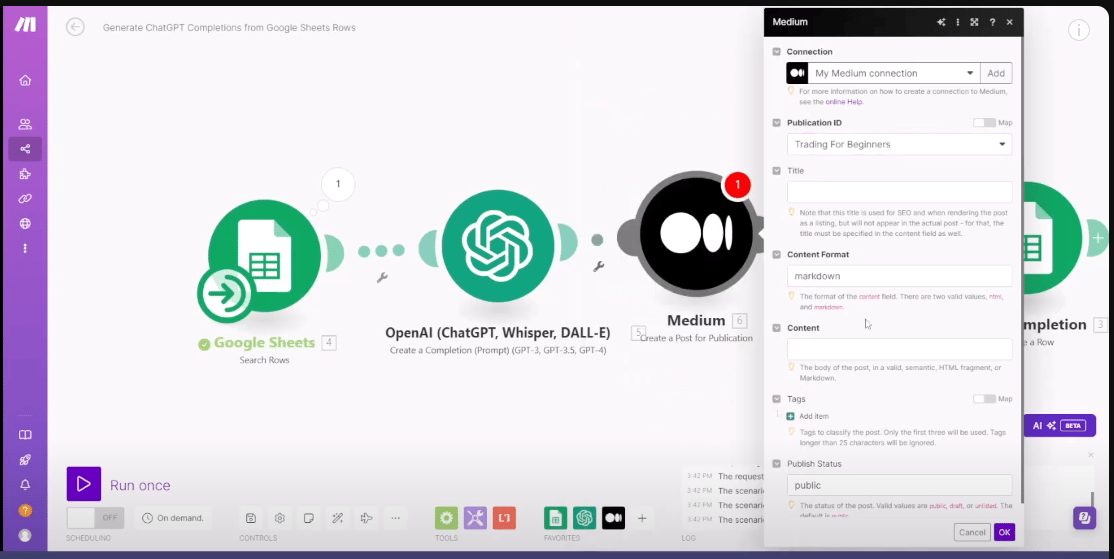Click Add item under Tags

click(808, 416)
